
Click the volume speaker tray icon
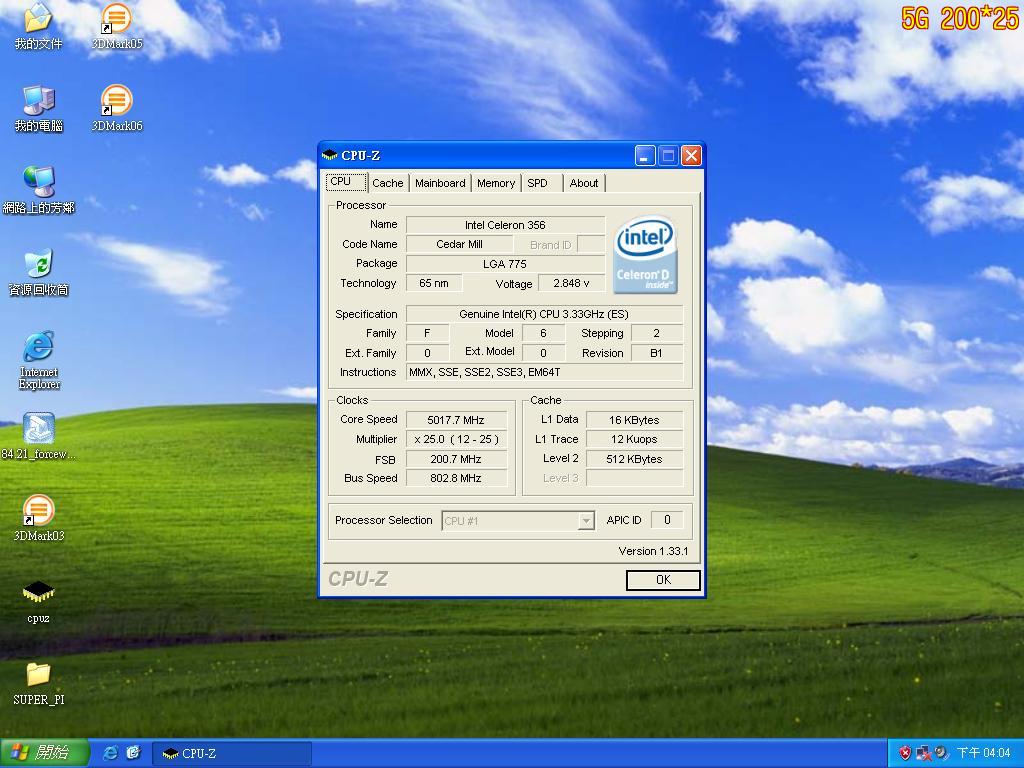pyautogui.click(x=941, y=753)
